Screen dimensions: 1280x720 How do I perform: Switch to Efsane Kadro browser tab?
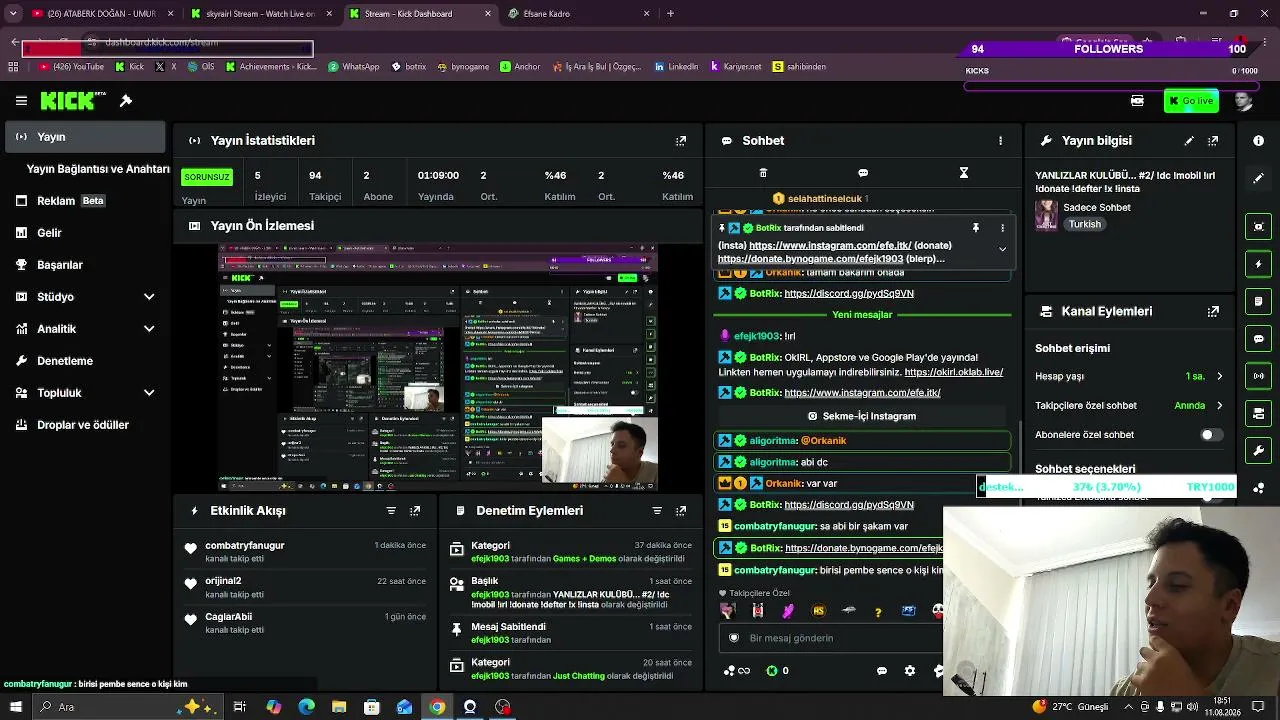[x=579, y=14]
